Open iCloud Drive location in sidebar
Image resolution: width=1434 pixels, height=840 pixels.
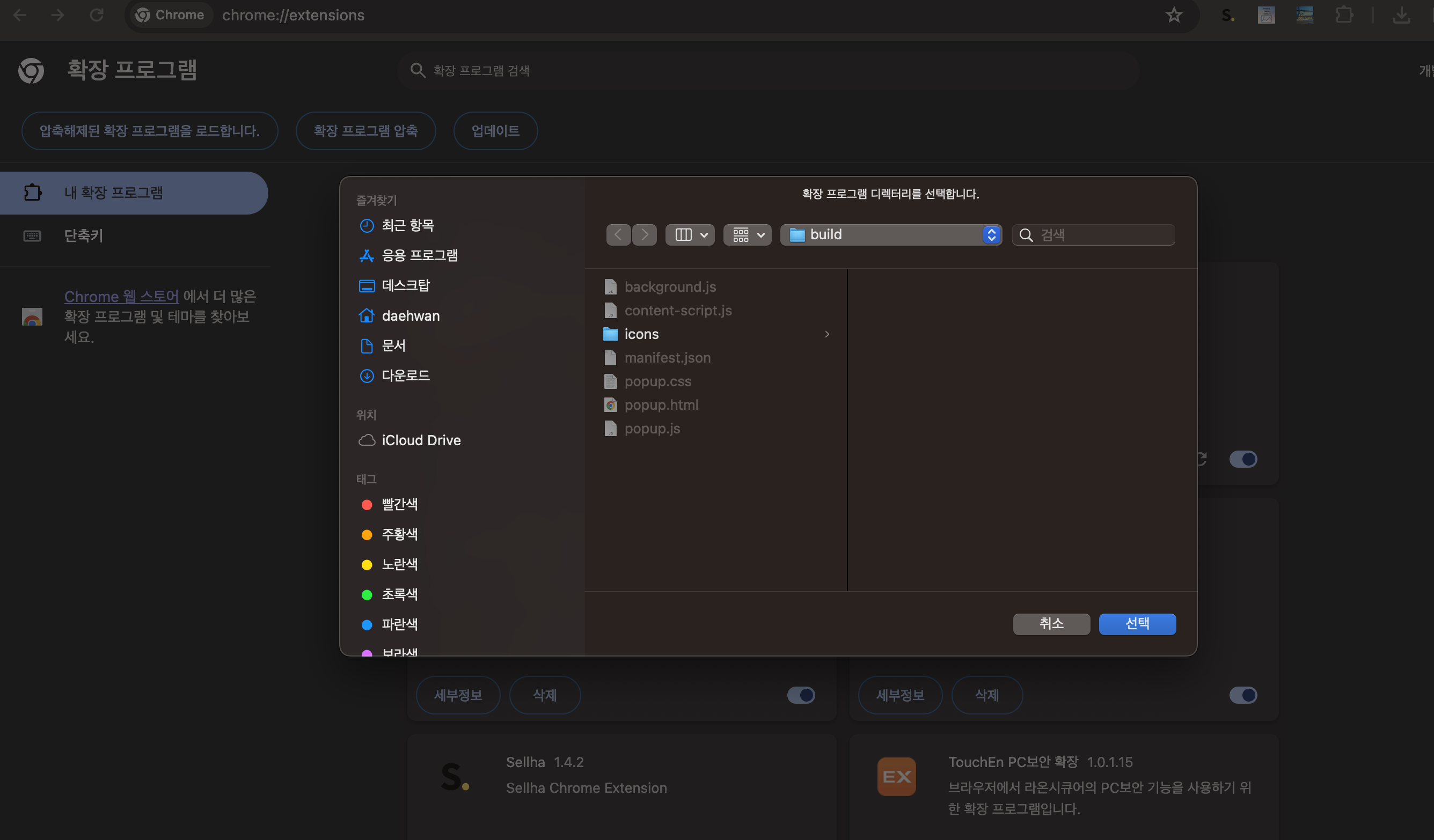coord(421,440)
